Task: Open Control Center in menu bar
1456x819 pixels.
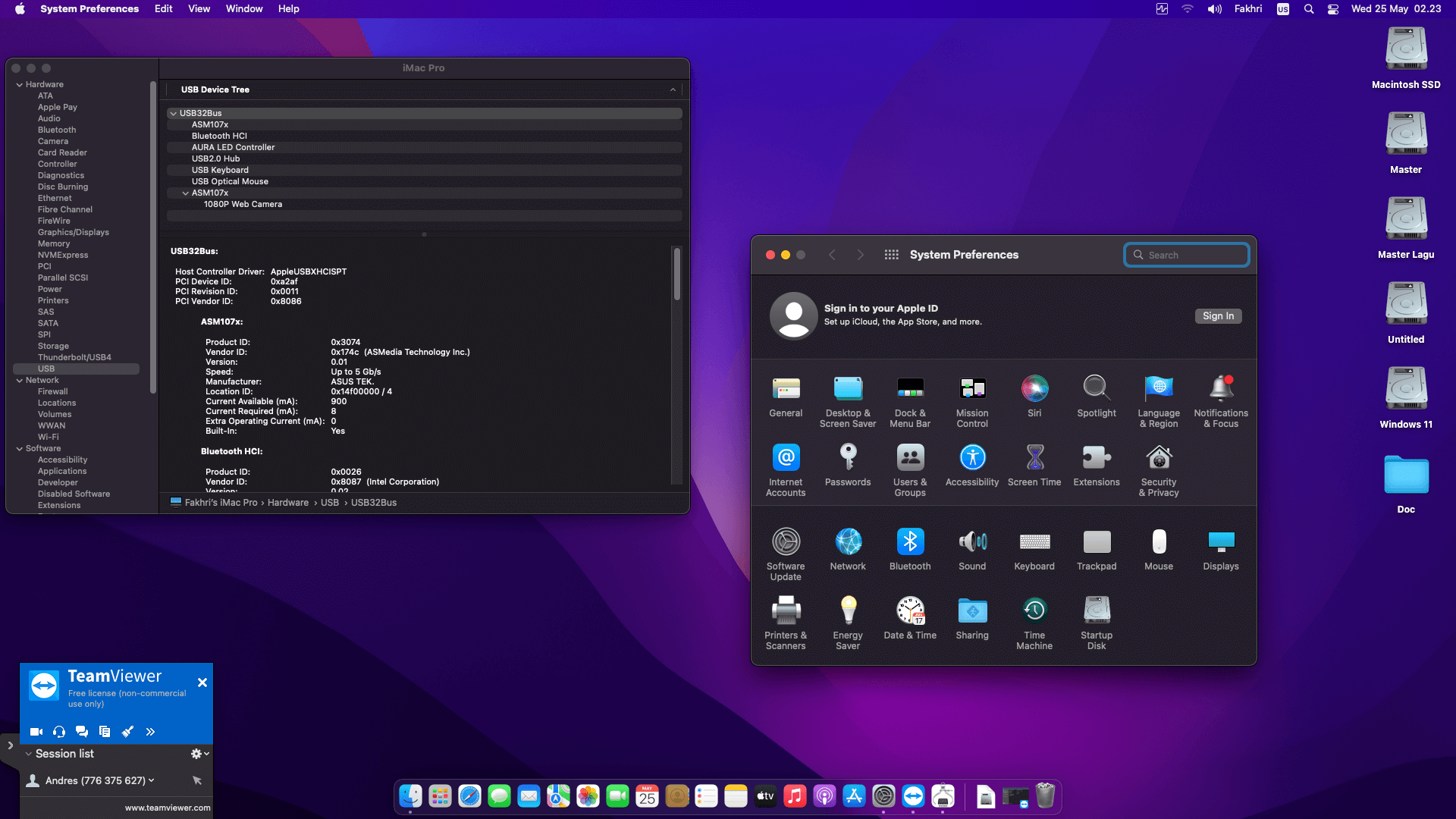Action: point(1333,9)
